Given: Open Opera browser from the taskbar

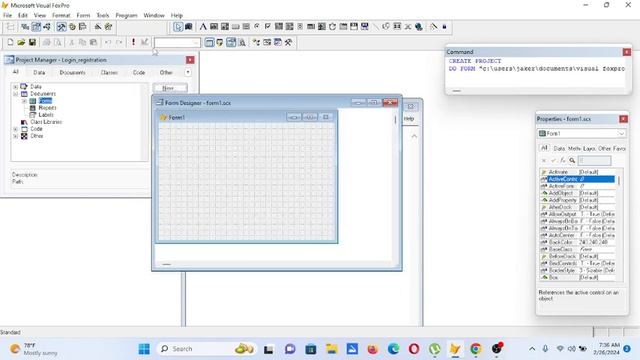Looking at the screenshot, I should click(x=413, y=349).
